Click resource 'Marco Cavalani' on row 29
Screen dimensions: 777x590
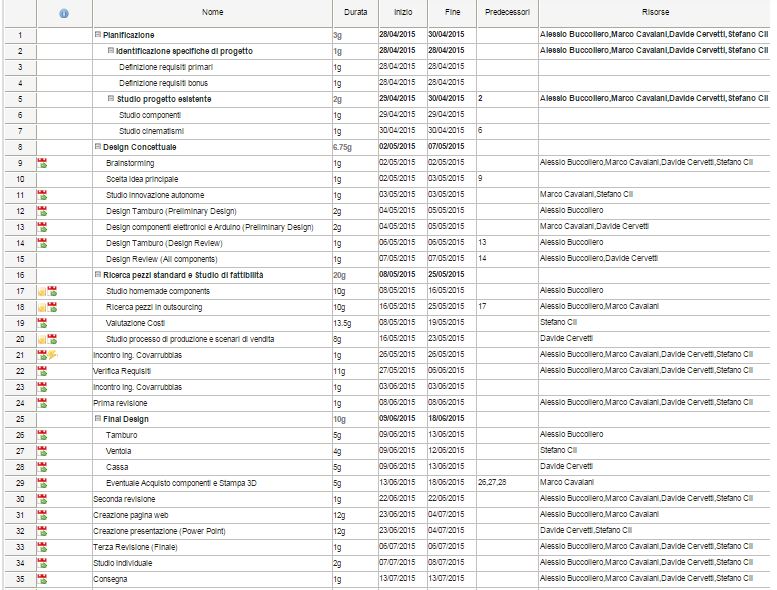tap(567, 482)
